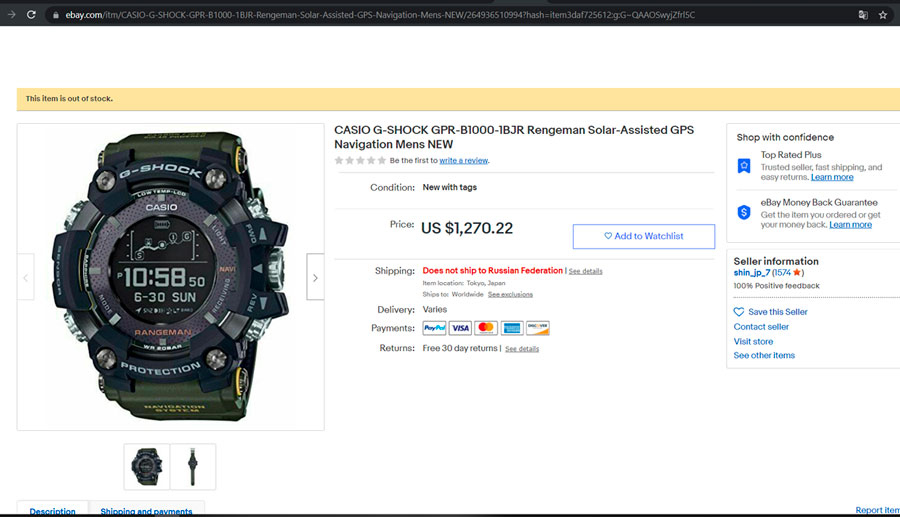
Task: Click the five-star rating icons
Action: pyautogui.click(x=360, y=160)
